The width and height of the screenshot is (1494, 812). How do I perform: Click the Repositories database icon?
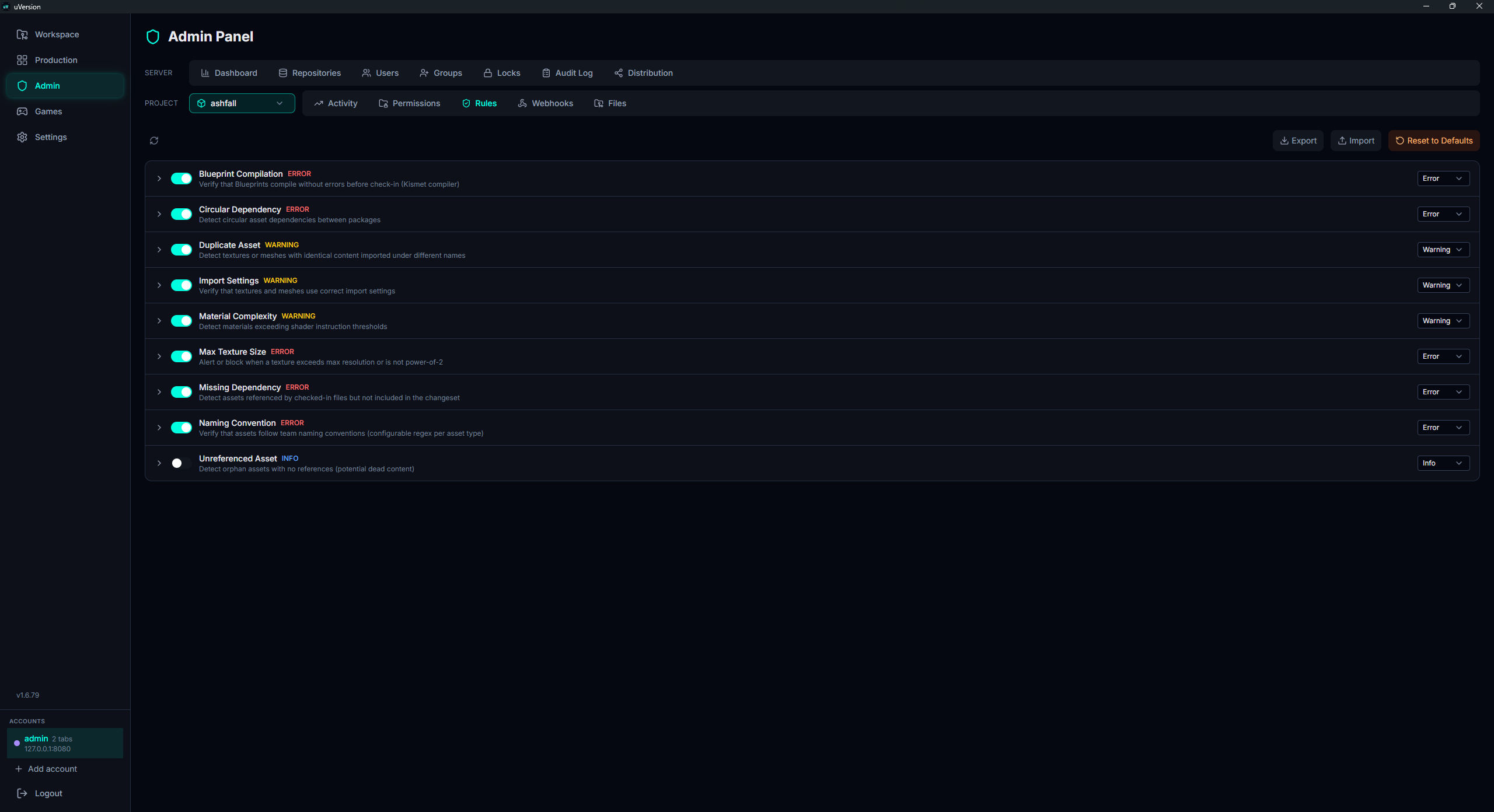pyautogui.click(x=283, y=73)
